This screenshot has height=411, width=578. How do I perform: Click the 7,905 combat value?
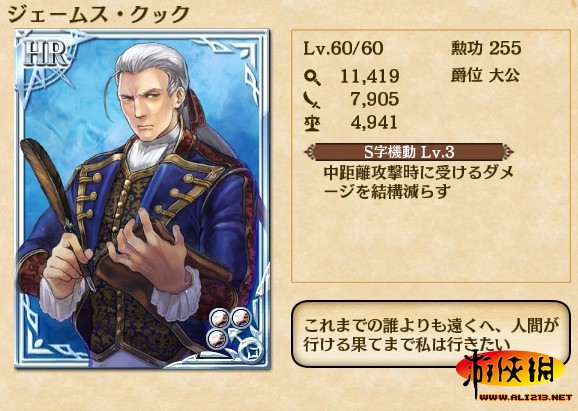pos(375,99)
